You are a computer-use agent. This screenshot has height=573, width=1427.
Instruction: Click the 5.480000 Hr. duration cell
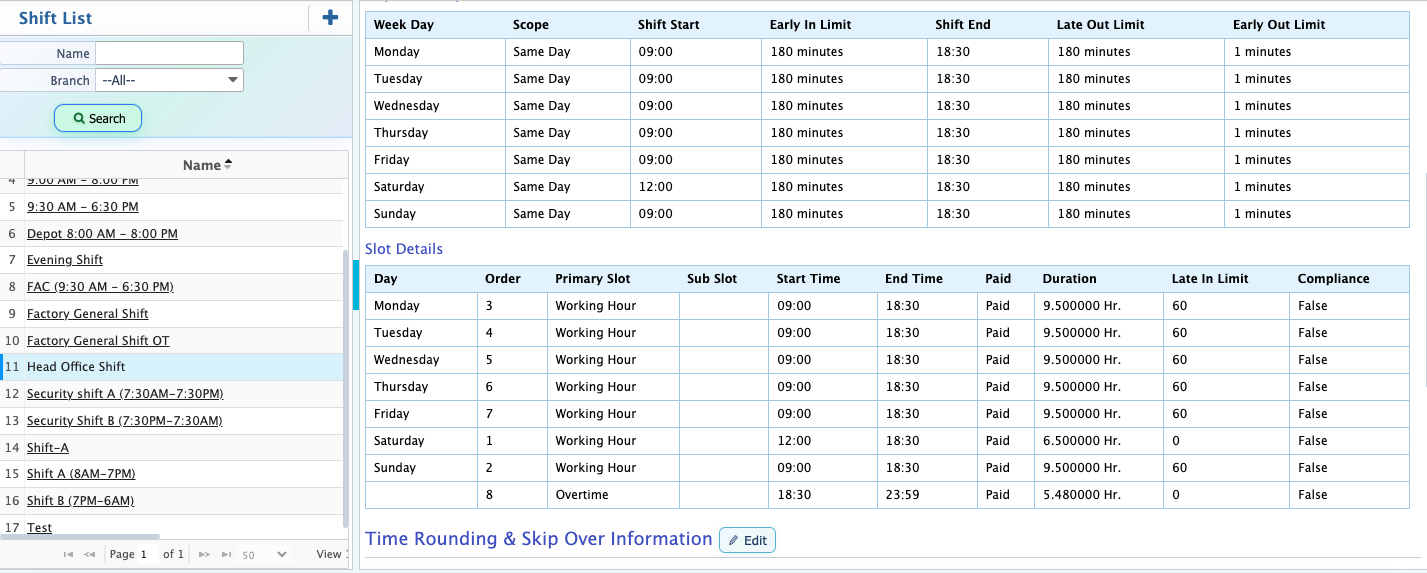(1099, 495)
